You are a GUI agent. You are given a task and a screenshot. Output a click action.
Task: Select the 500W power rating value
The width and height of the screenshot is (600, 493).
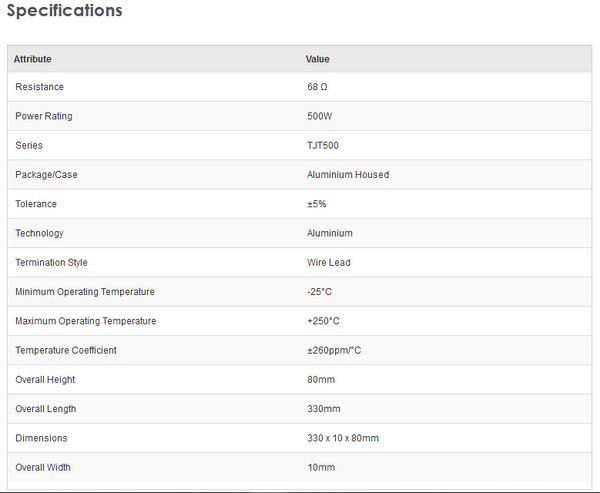click(320, 116)
